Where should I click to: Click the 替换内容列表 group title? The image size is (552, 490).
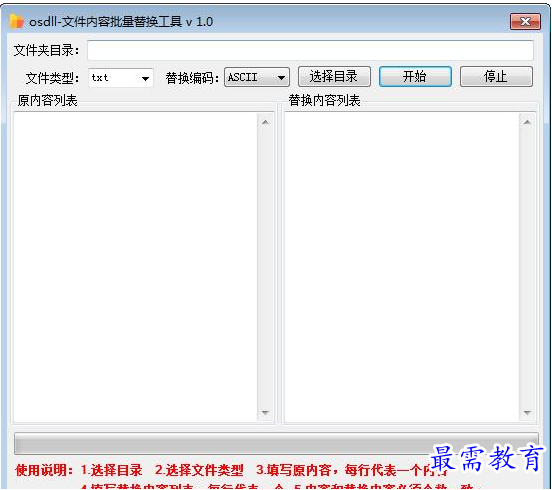[x=324, y=101]
